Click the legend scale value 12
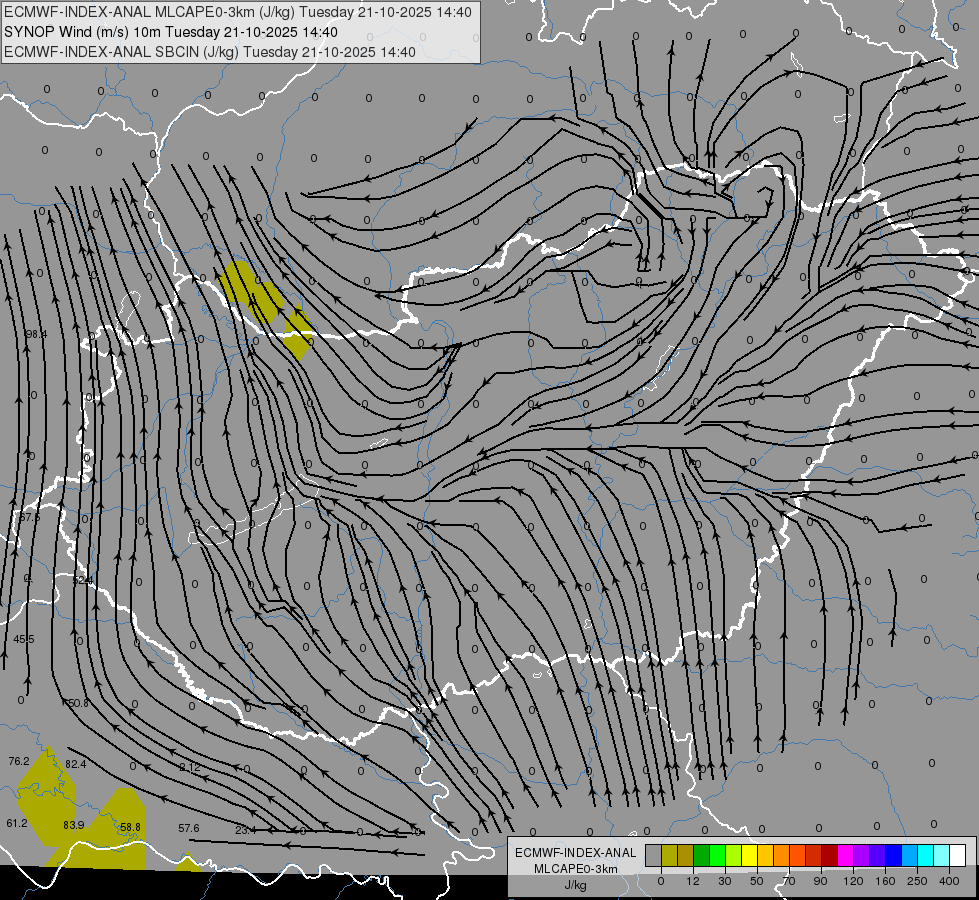 (x=693, y=881)
